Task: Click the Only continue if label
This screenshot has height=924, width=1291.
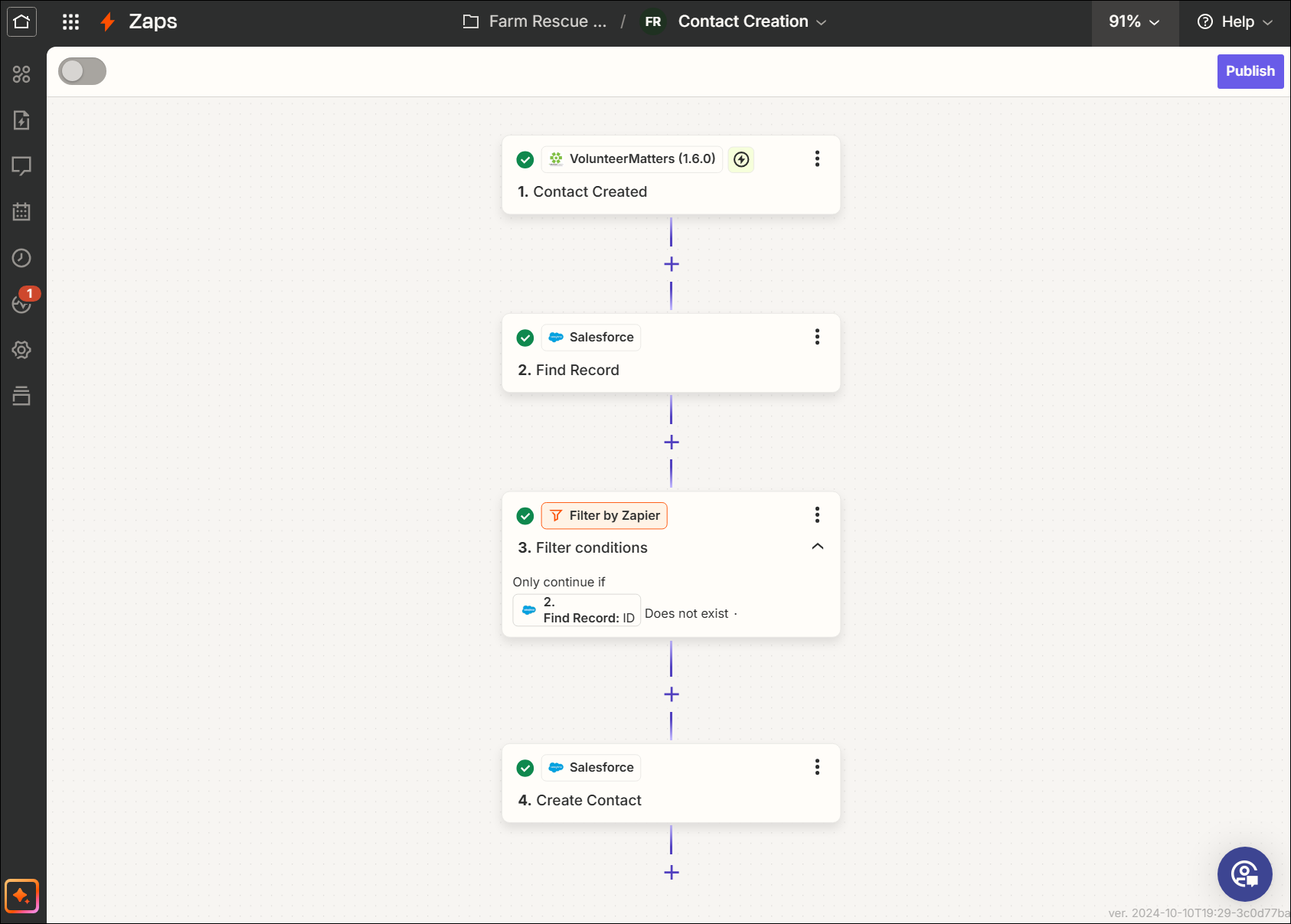Action: click(x=559, y=582)
